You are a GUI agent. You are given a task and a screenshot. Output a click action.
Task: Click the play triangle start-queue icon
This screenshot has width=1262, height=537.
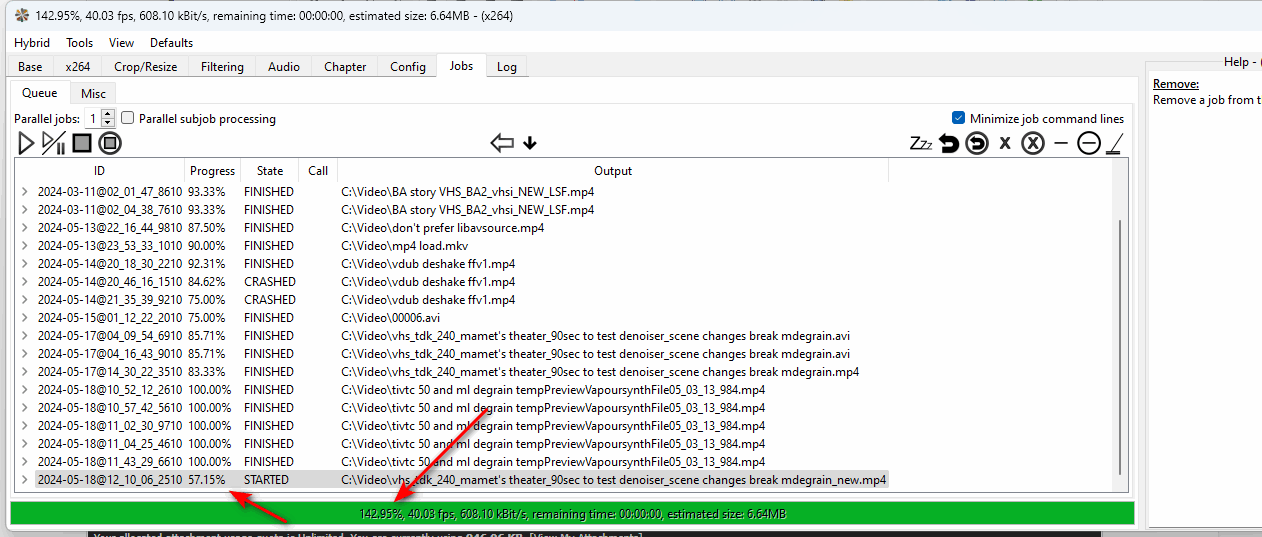point(26,143)
